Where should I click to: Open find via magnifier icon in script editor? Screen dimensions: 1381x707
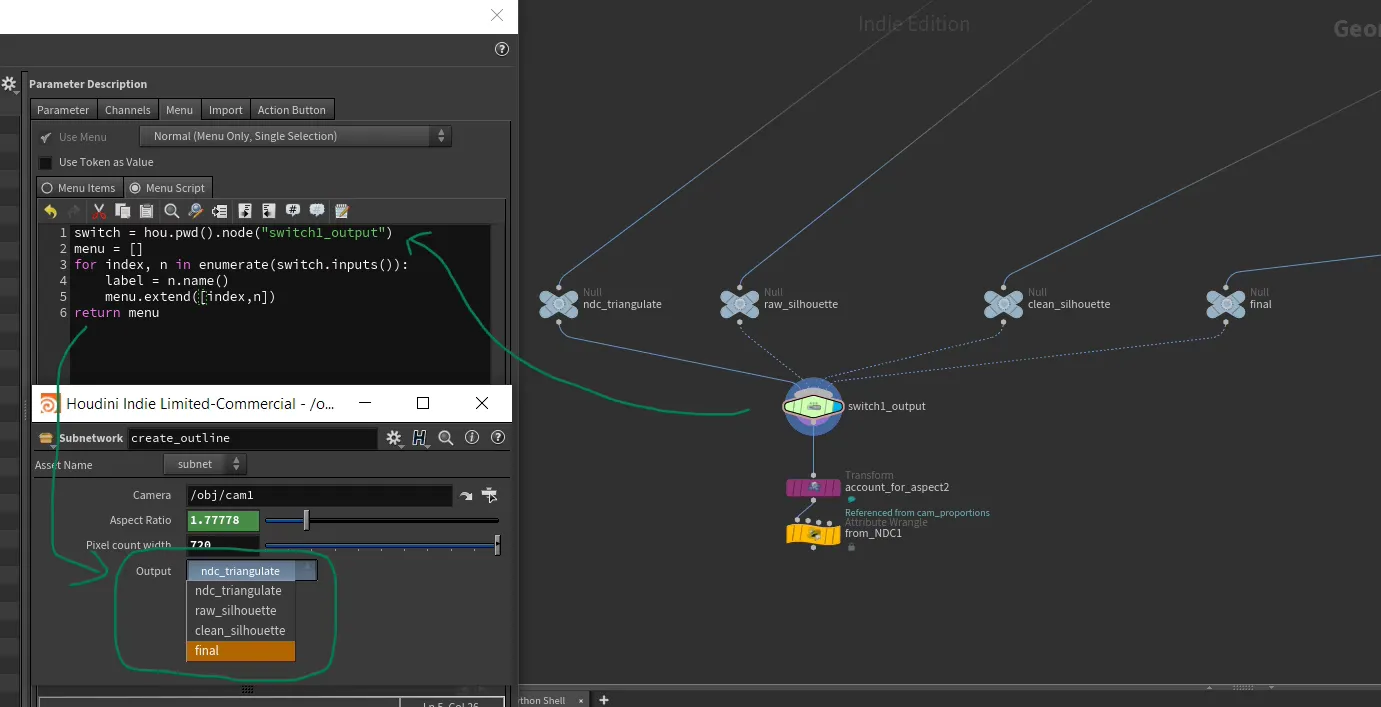point(172,211)
